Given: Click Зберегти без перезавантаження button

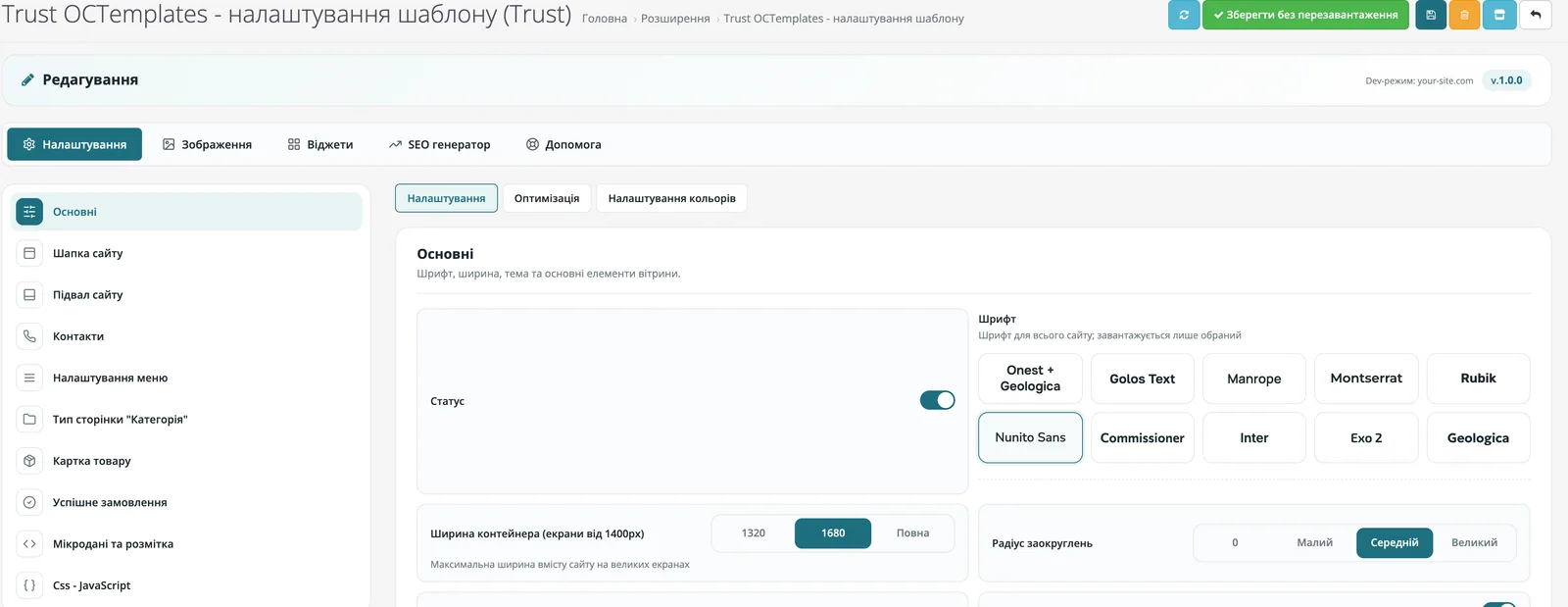Looking at the screenshot, I should [x=1305, y=15].
